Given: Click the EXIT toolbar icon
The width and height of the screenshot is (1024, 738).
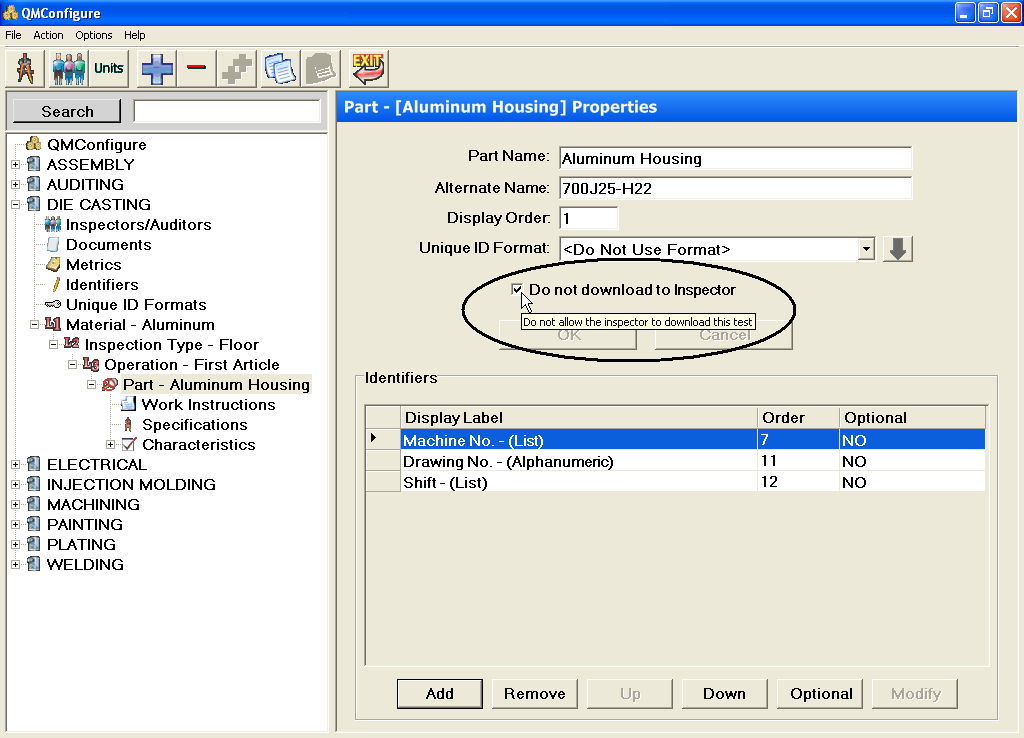Looking at the screenshot, I should tap(368, 69).
